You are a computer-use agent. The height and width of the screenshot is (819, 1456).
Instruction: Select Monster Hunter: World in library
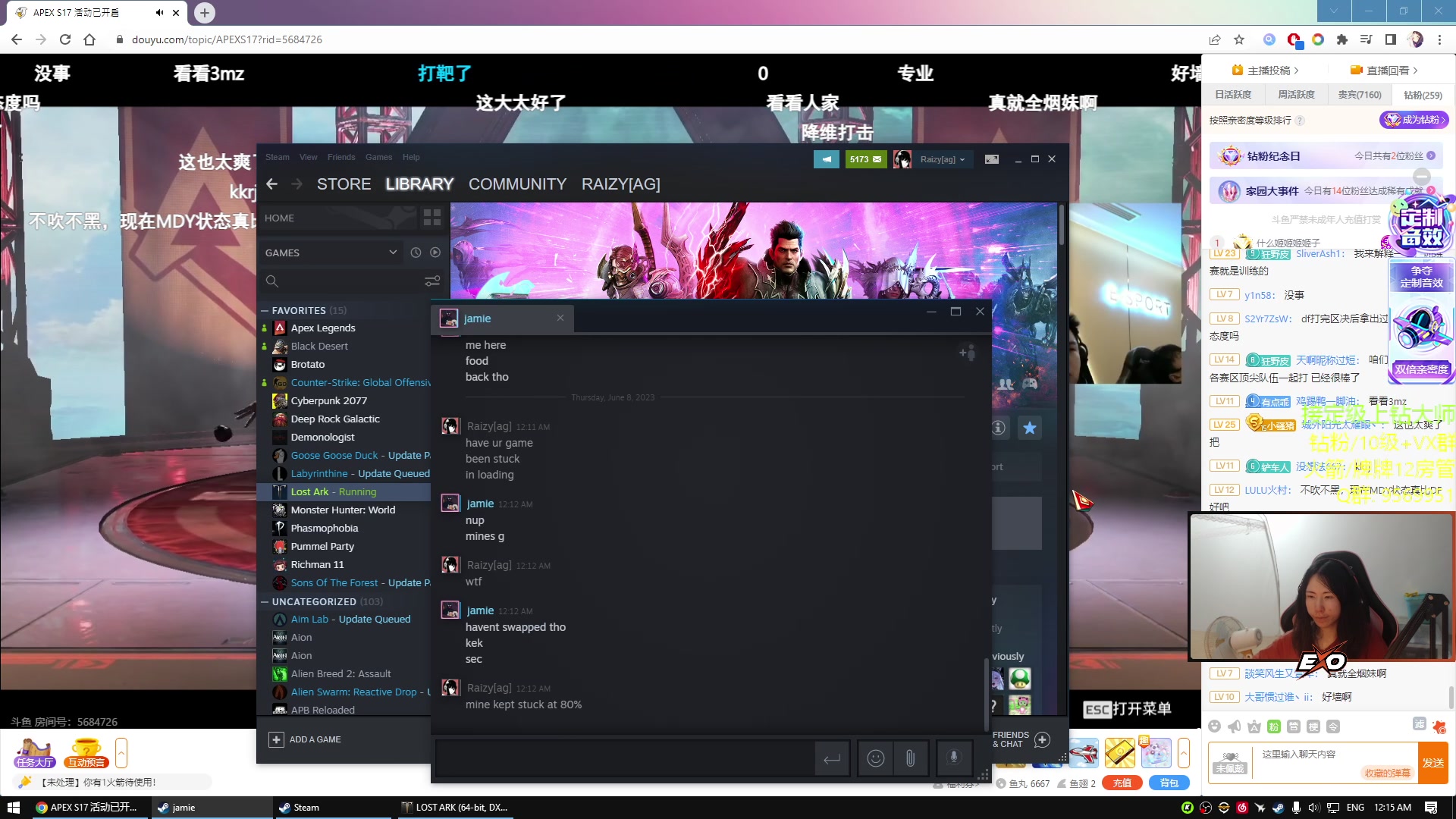(343, 510)
